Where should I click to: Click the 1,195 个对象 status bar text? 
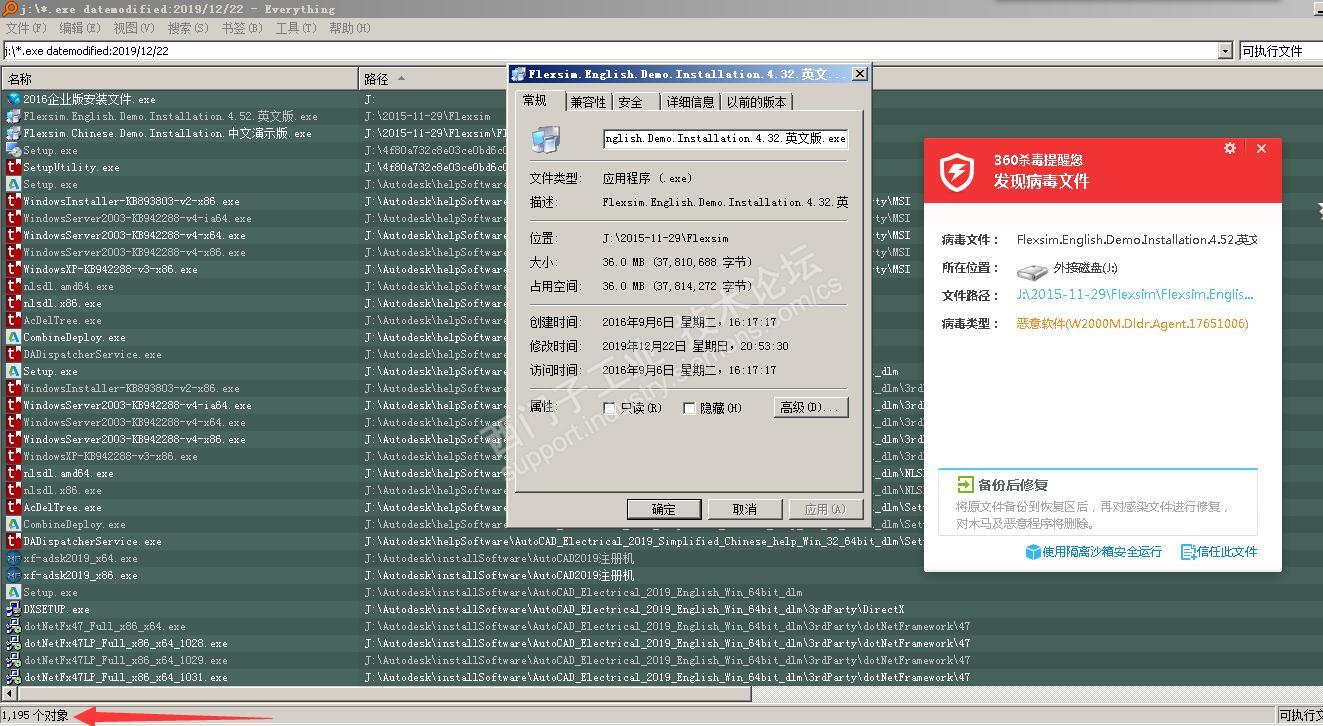click(x=36, y=715)
